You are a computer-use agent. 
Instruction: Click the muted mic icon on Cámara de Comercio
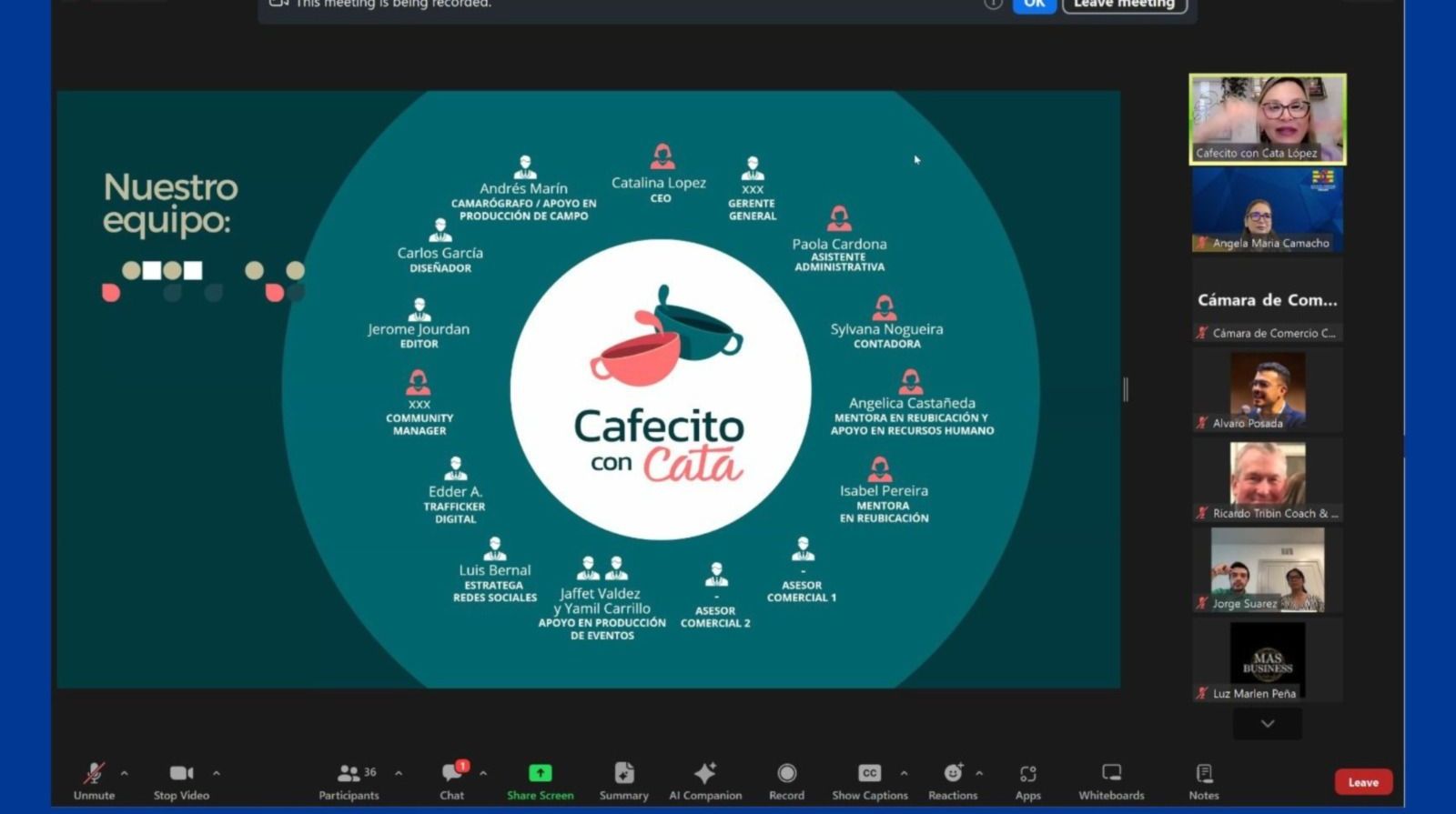[x=1202, y=333]
